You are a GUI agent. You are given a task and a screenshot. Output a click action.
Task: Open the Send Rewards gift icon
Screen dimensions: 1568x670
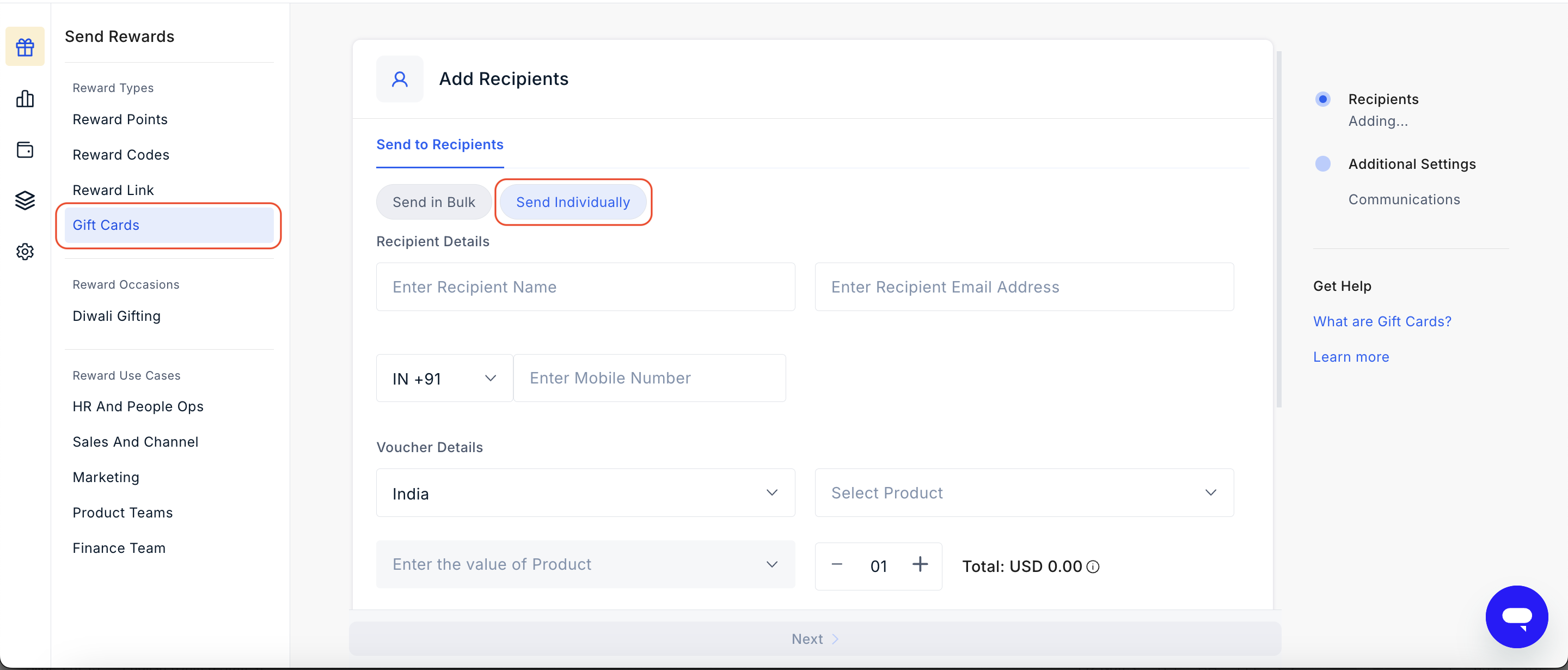coord(25,47)
